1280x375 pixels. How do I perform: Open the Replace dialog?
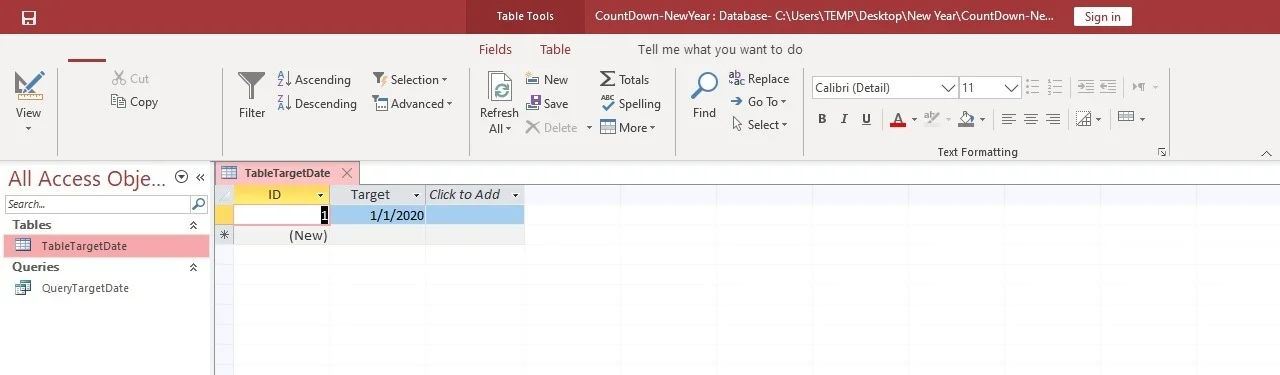[759, 78]
